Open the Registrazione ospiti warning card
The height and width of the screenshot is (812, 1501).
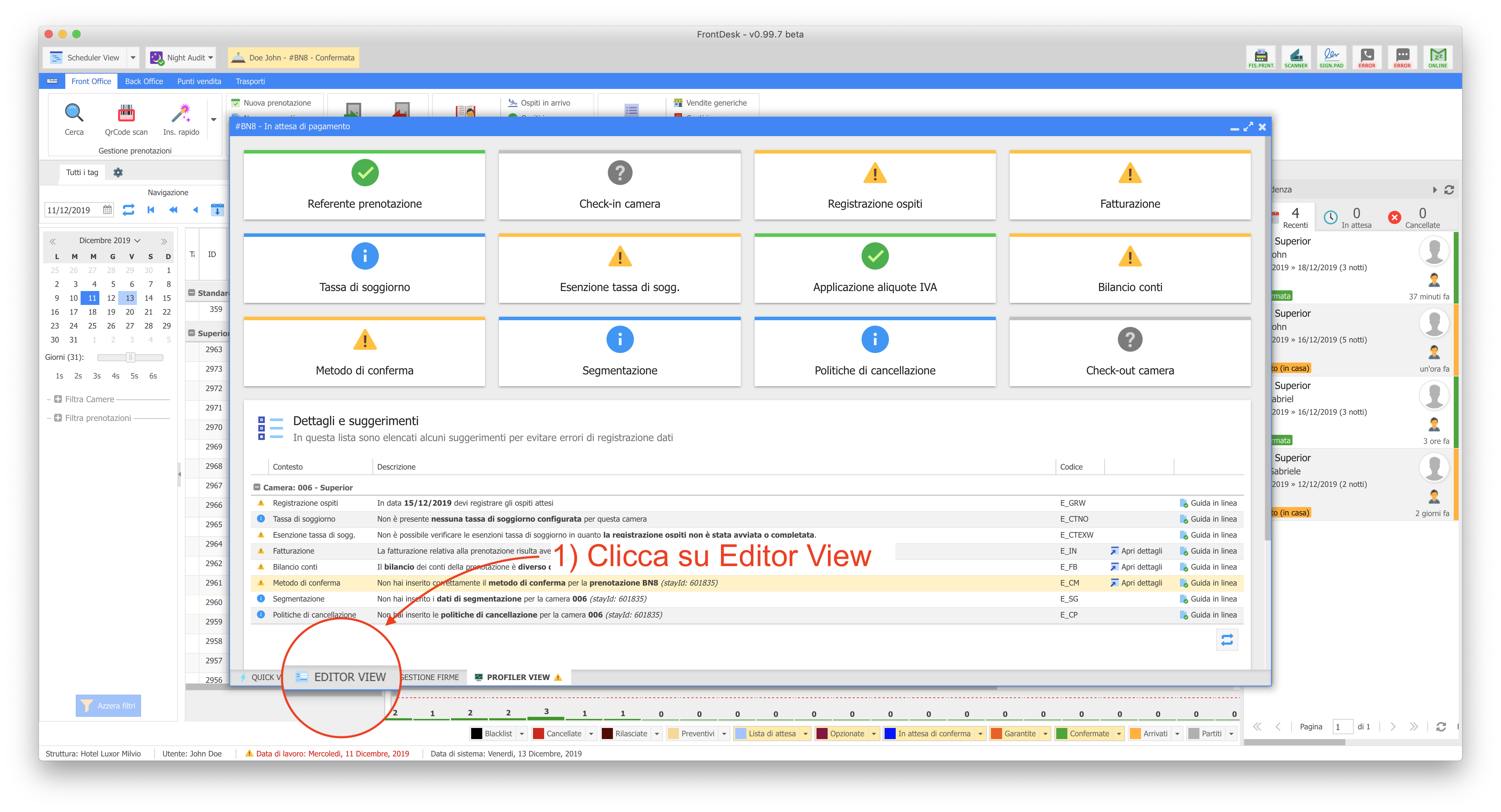click(x=875, y=185)
